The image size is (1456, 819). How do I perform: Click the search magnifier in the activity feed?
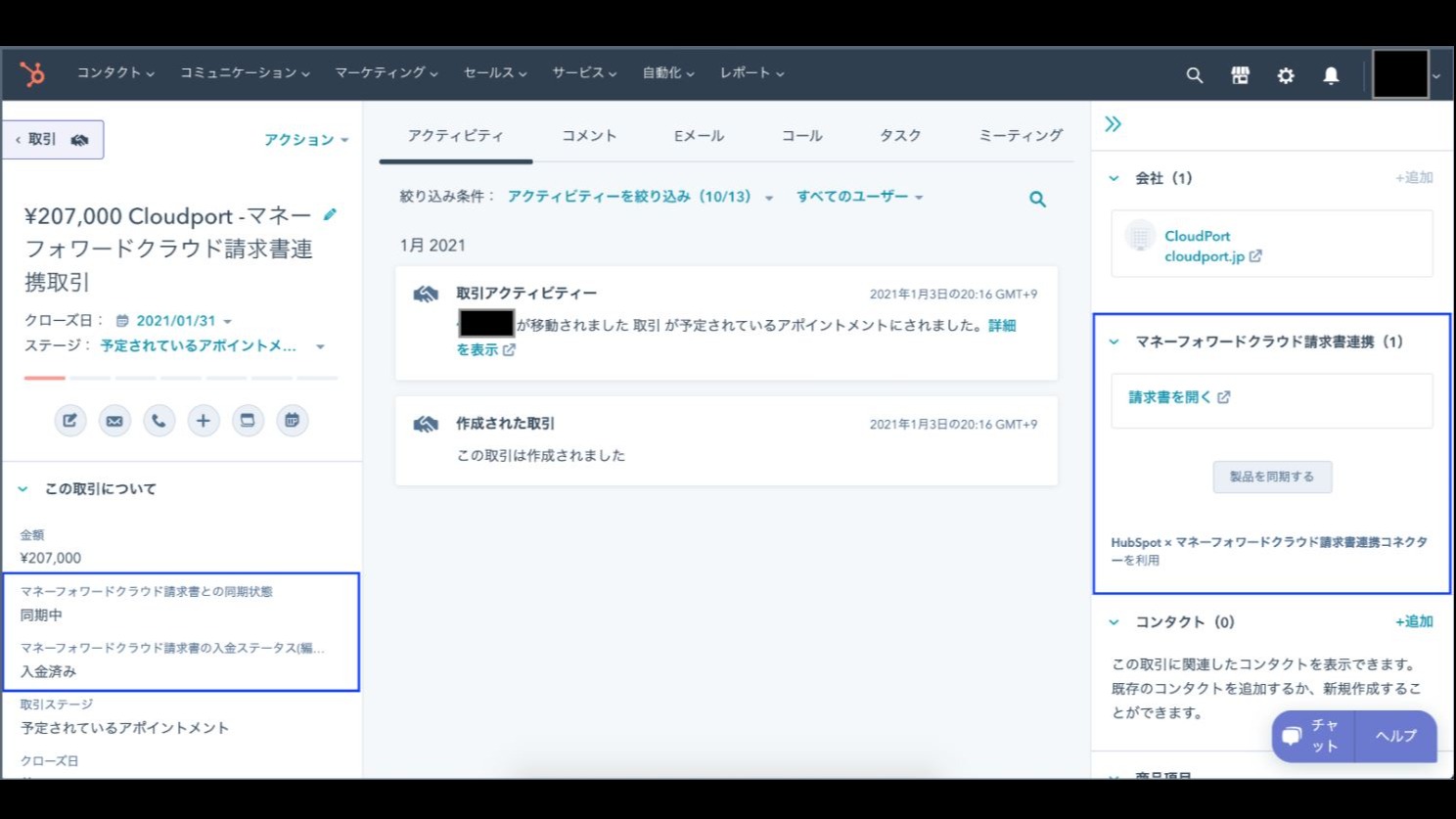coord(1037,199)
